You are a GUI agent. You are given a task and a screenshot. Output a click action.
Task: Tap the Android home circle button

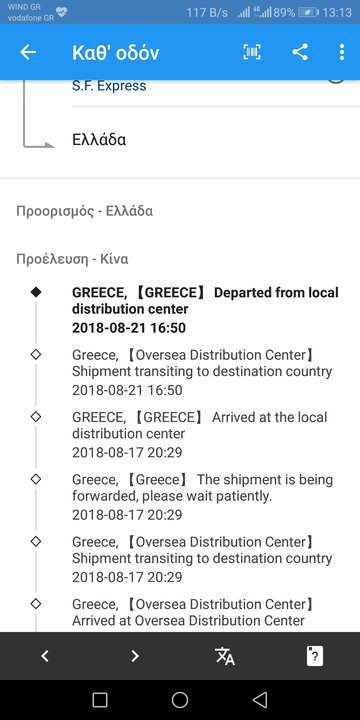tap(180, 700)
